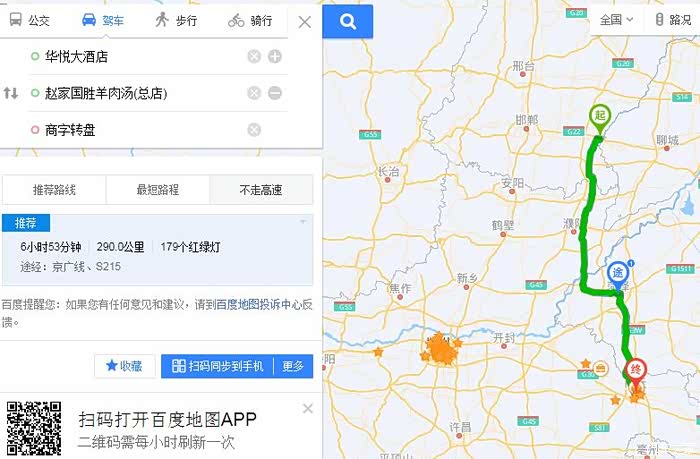Screen dimensions: 700x459
Task: Select the 最短路程 shortest route option
Action: click(x=158, y=189)
